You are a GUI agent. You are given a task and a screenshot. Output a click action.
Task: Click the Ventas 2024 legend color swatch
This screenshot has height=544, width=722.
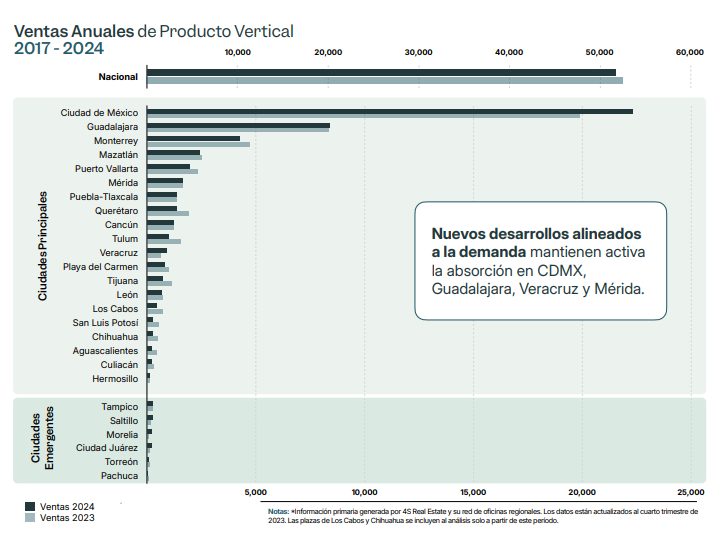[x=30, y=507]
